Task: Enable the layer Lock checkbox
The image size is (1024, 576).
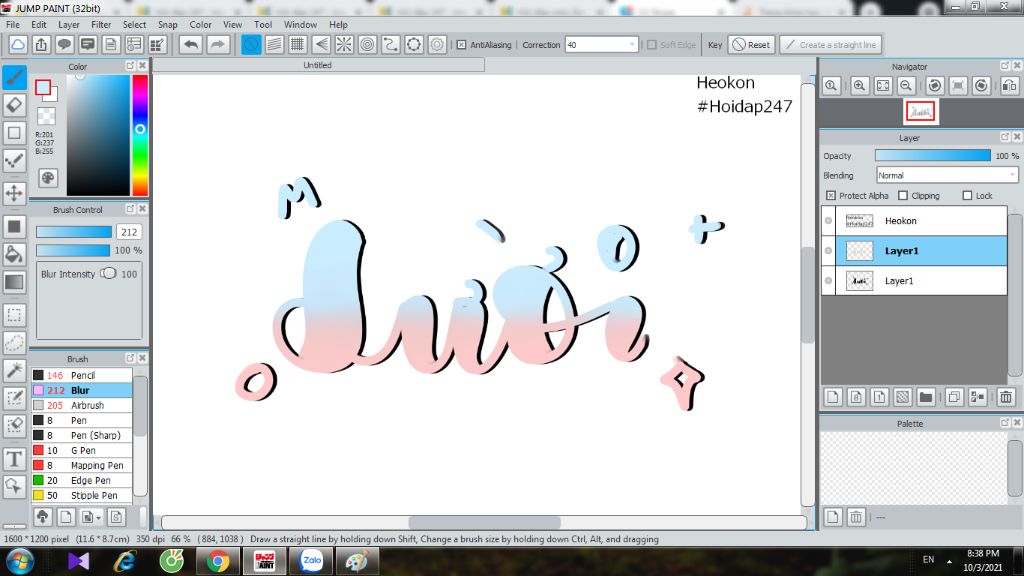Action: [967, 195]
